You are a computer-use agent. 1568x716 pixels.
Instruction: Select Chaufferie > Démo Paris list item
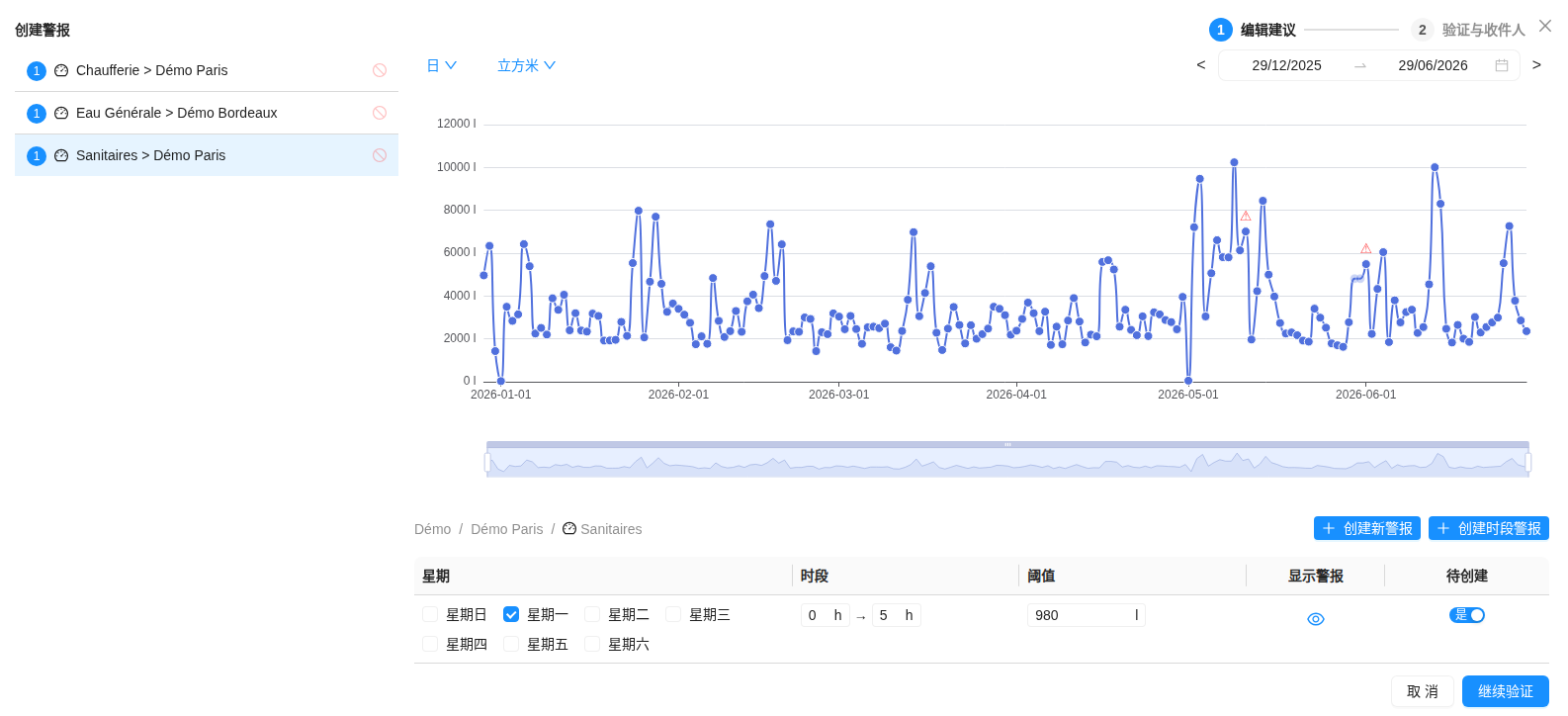[207, 70]
